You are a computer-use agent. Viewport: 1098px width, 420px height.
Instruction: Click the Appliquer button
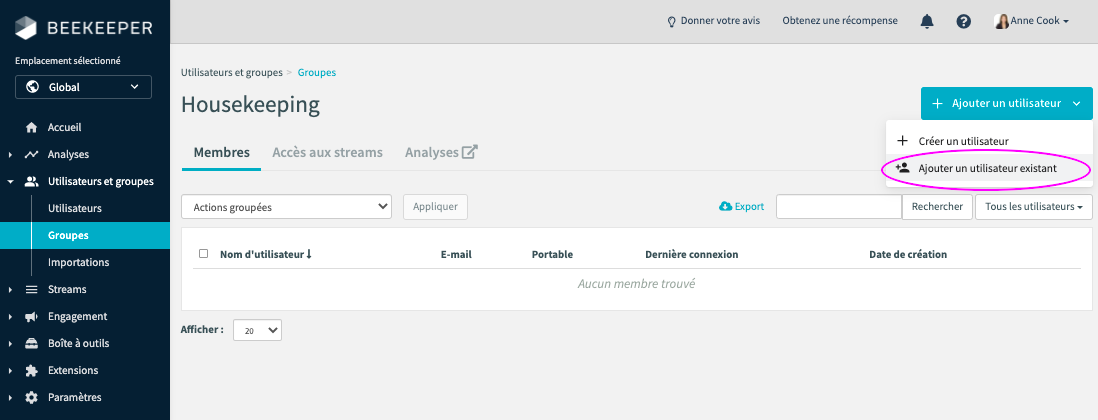coord(436,207)
